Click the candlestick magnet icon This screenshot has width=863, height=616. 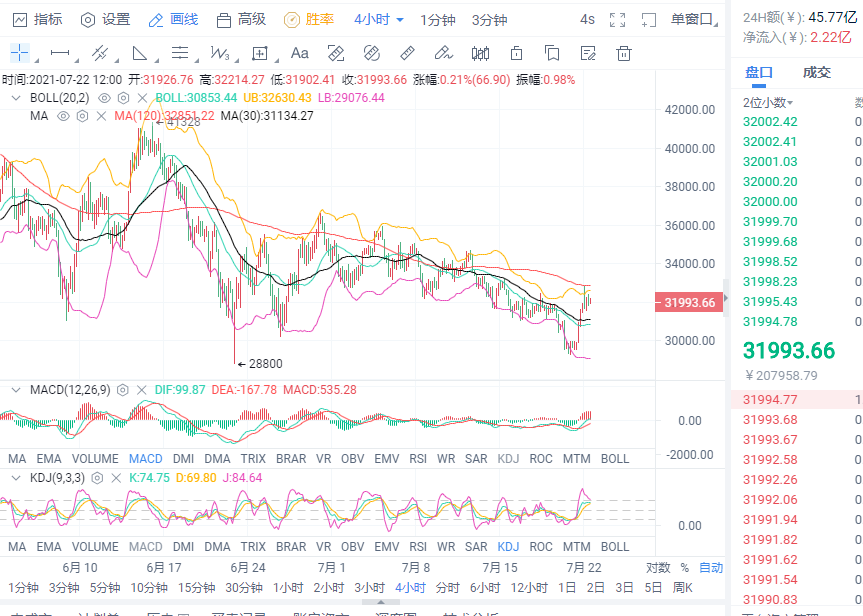coord(480,53)
